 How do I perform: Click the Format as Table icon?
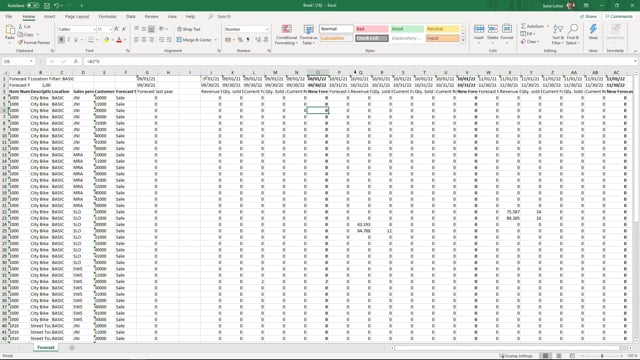point(309,35)
